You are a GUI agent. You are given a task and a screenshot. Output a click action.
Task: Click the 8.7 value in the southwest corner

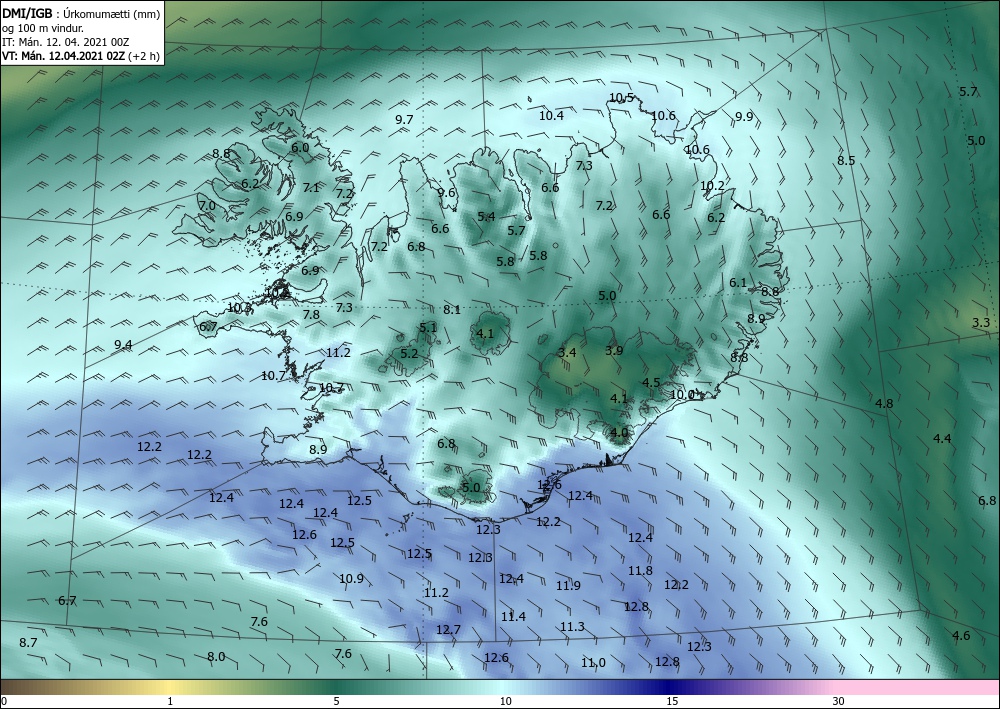28,643
